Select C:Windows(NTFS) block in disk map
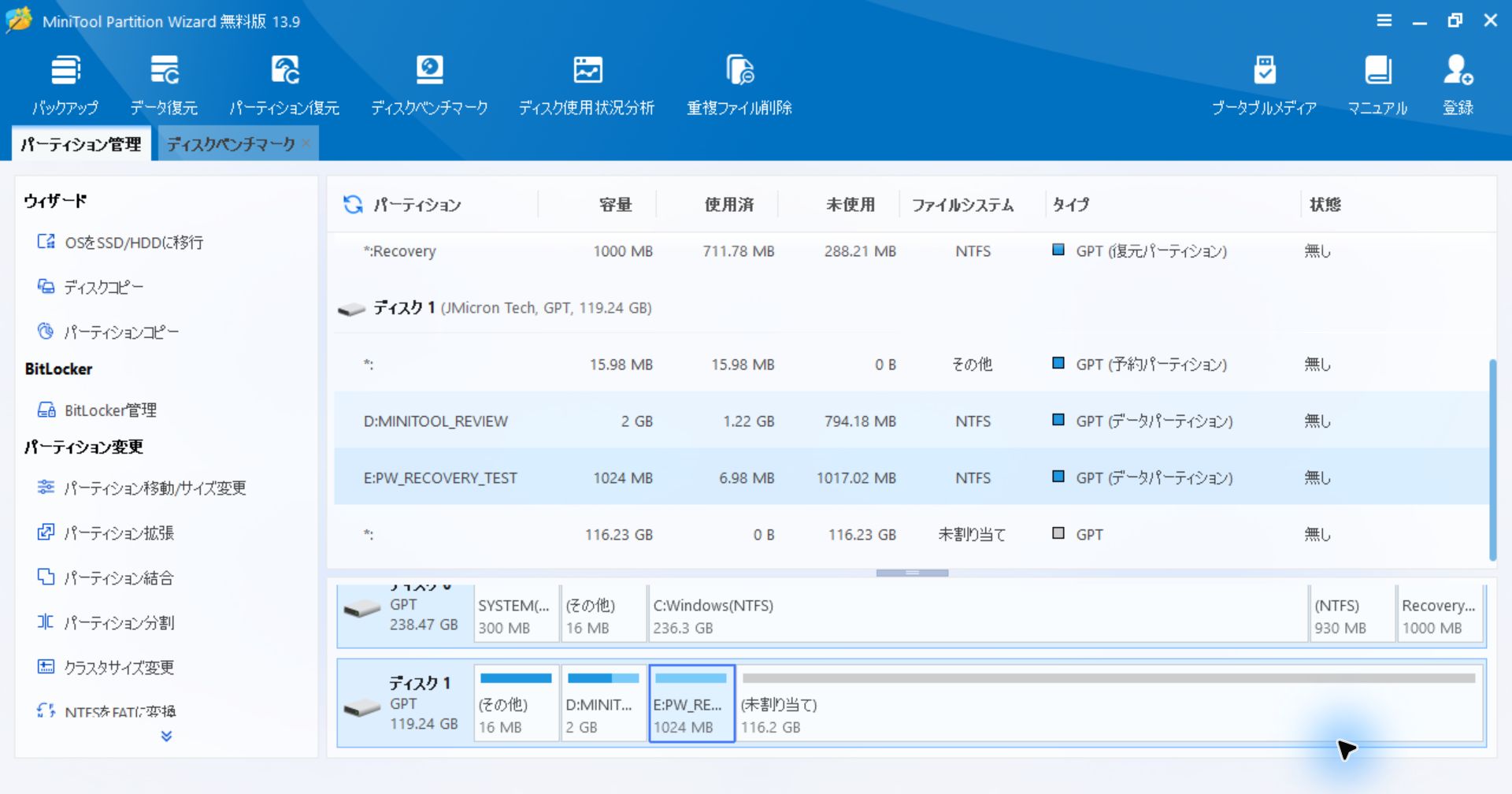 tap(977, 614)
